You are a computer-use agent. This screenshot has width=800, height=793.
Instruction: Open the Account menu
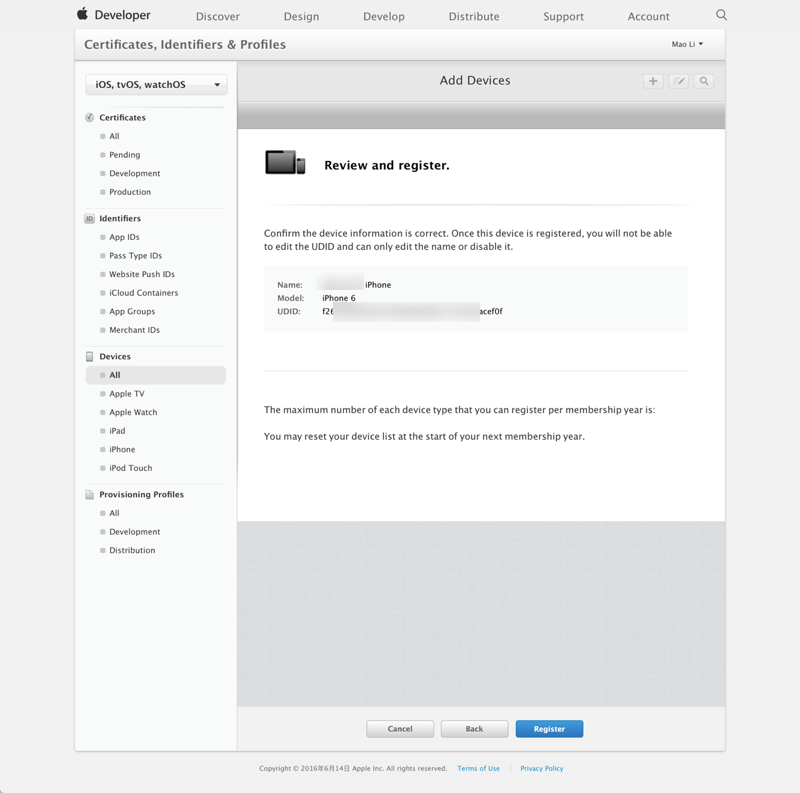pos(648,16)
